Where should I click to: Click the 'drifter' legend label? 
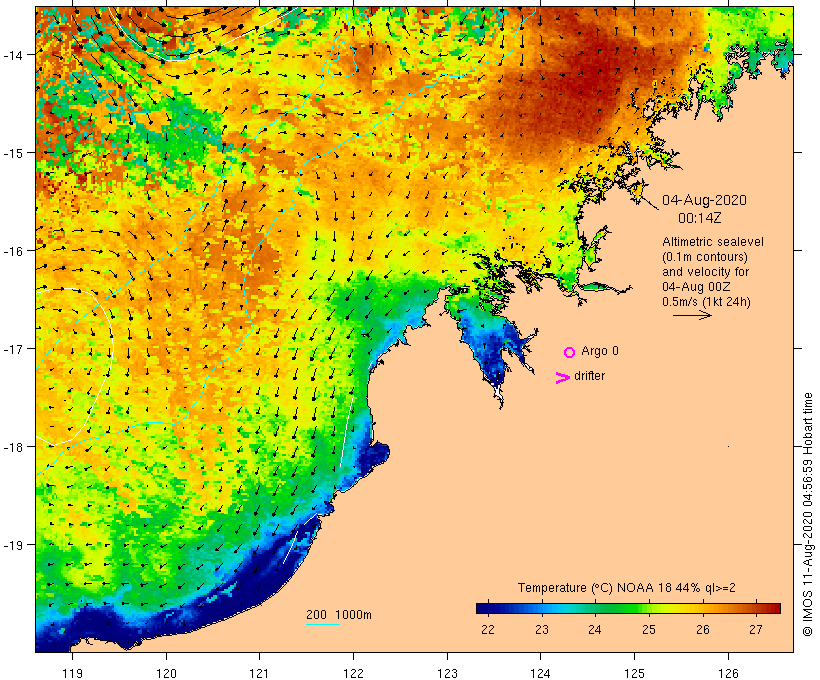coord(589,376)
